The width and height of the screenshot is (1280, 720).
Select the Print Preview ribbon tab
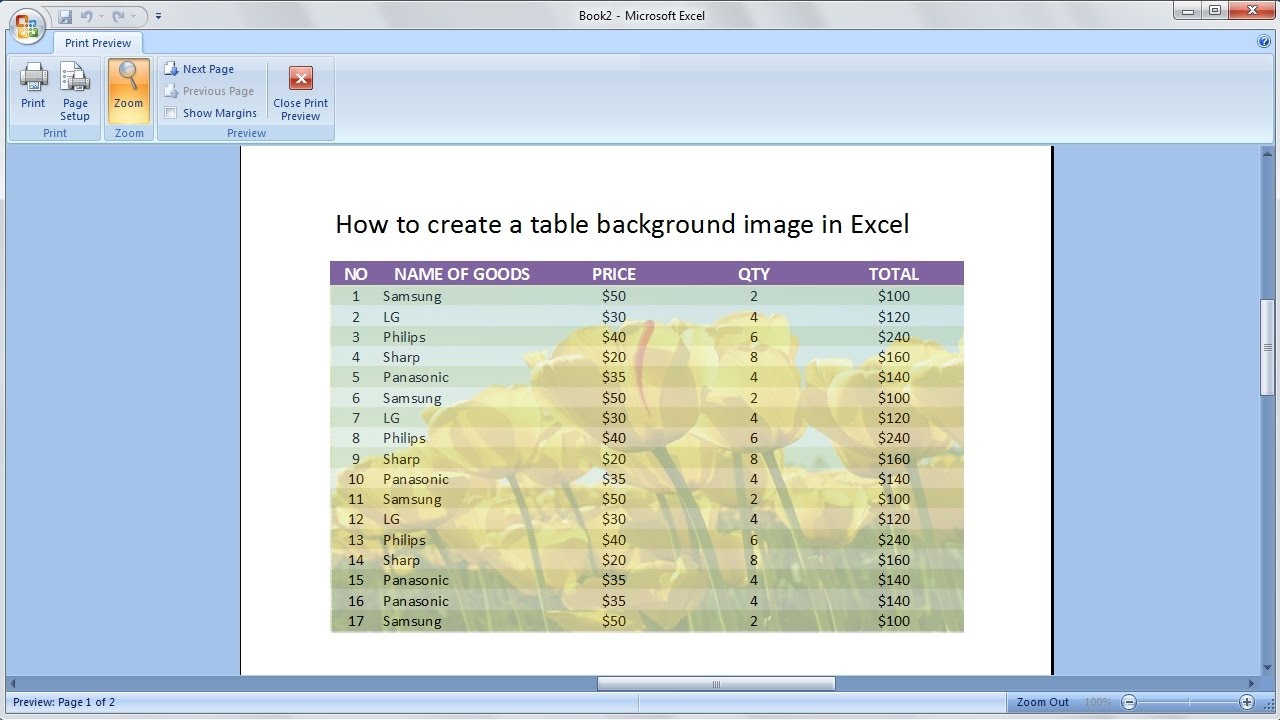click(98, 43)
